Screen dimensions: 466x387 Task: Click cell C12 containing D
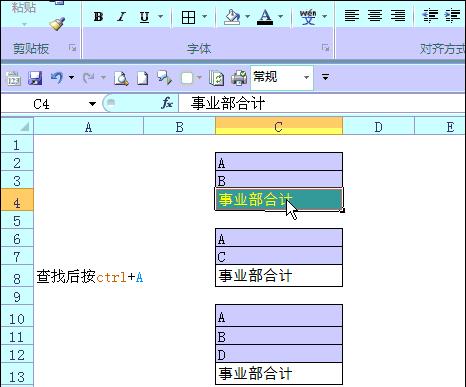point(279,354)
